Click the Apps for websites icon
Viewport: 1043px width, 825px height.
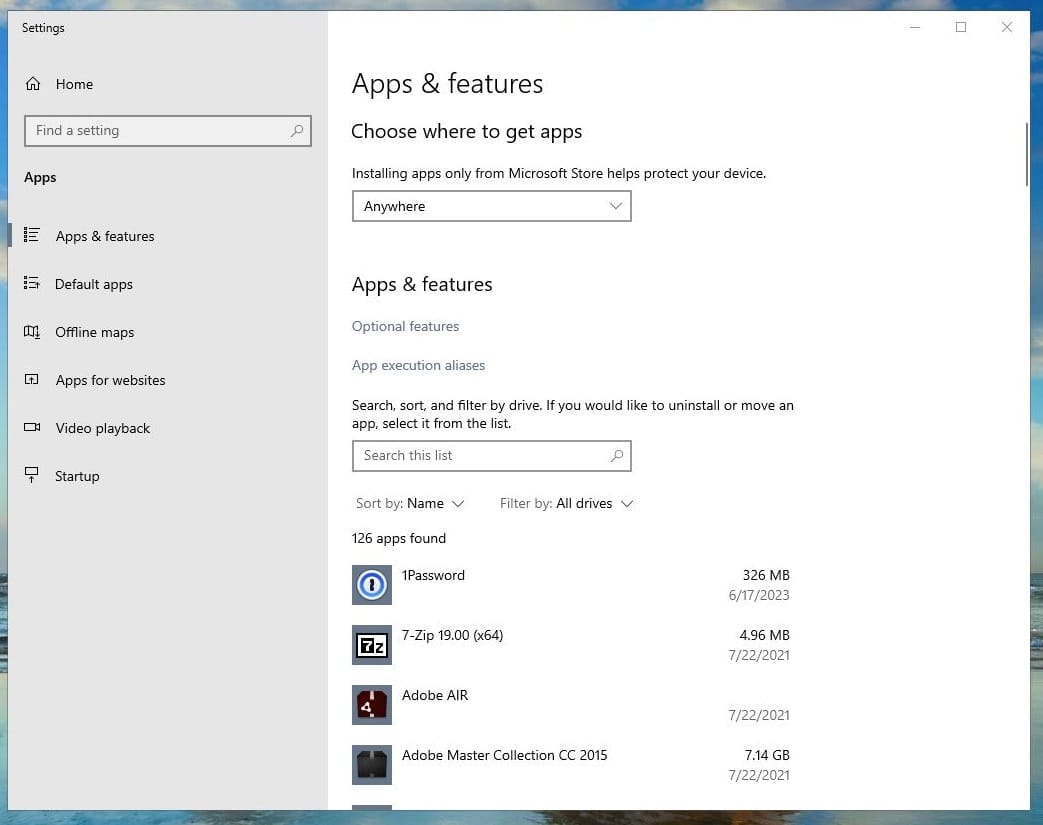pos(31,379)
